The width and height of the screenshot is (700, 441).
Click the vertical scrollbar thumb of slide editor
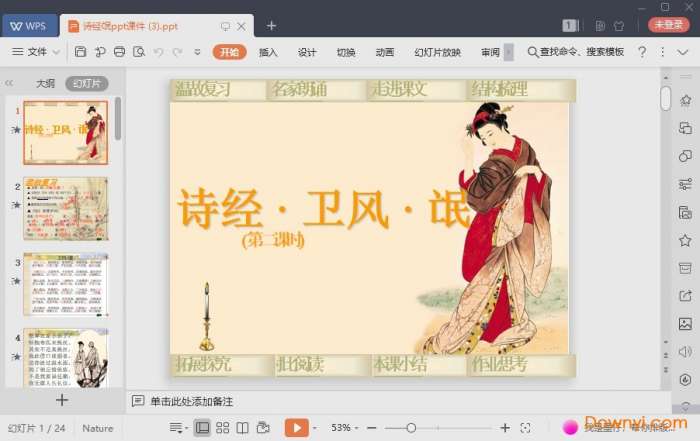(x=665, y=98)
